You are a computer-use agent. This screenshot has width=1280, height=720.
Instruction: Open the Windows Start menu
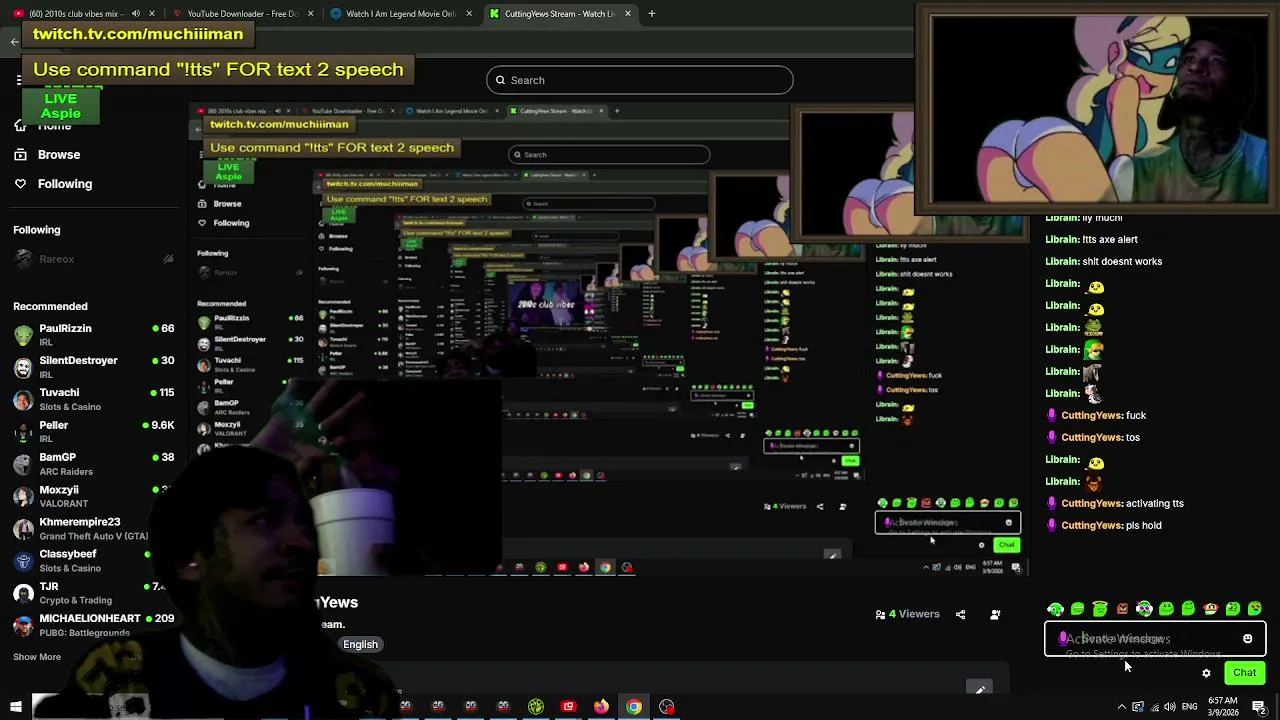pyautogui.click(x=15, y=707)
